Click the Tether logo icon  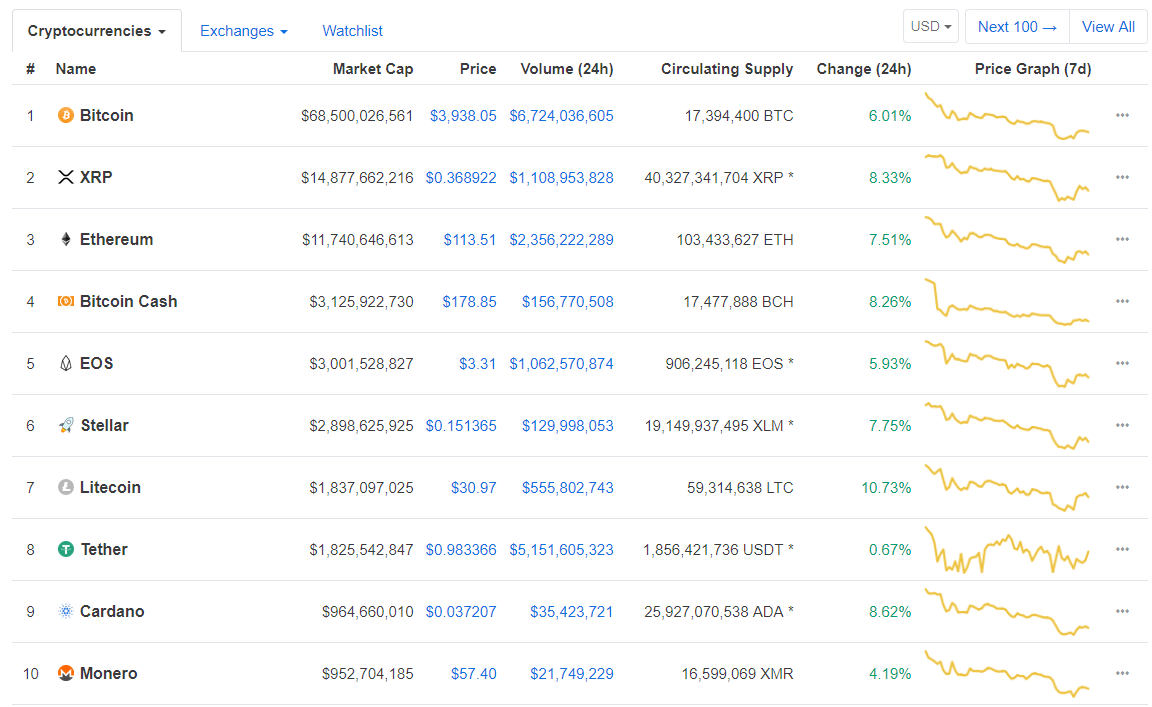(64, 549)
